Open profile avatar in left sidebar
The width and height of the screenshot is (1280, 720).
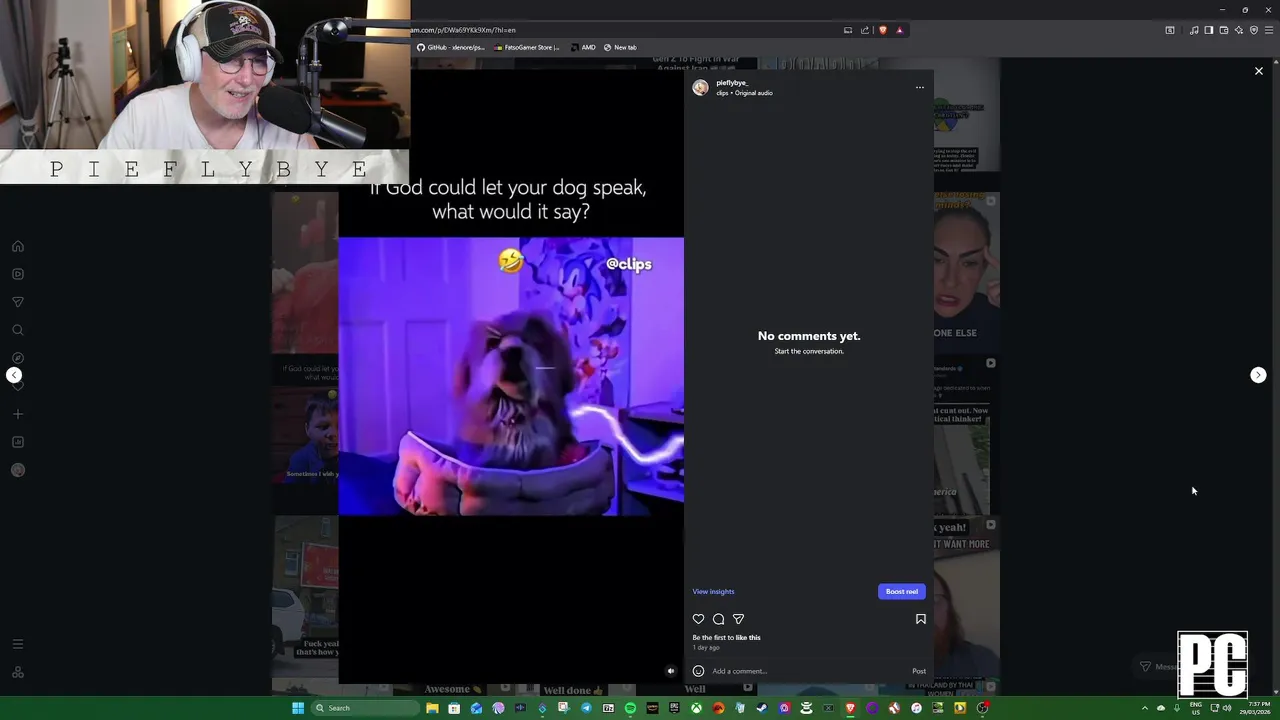[18, 470]
